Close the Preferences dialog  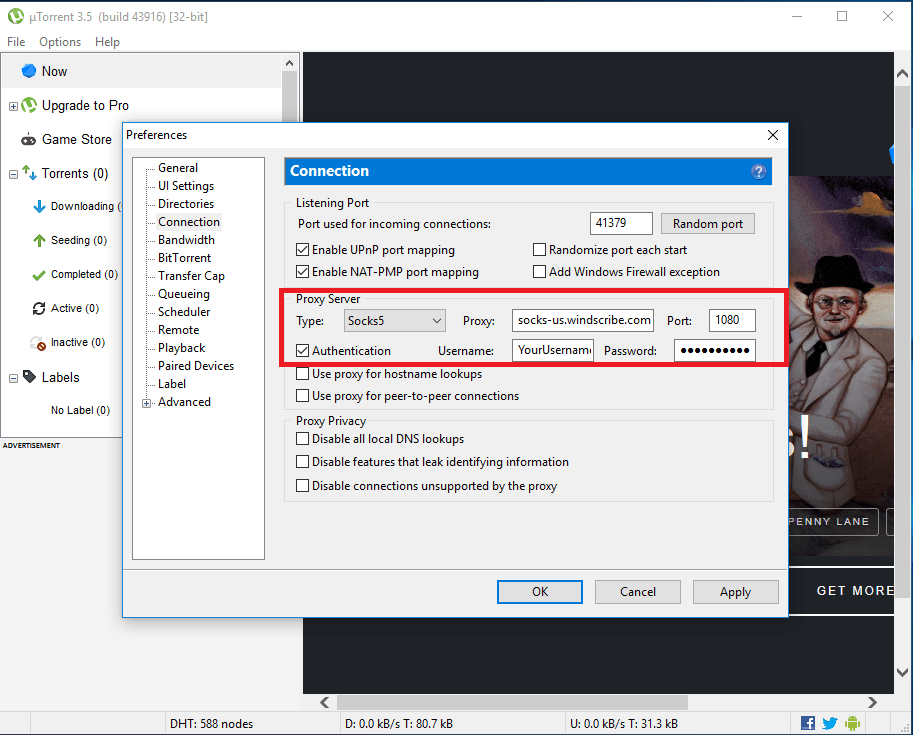773,135
